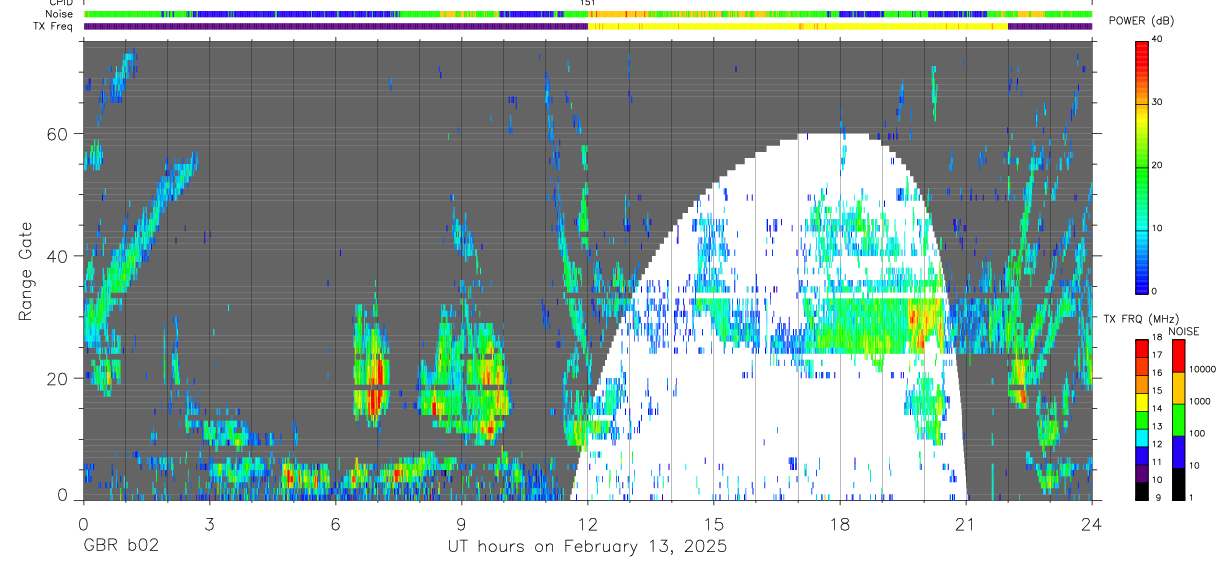Click the '11' label in TX FRQ legend

pos(1158,462)
